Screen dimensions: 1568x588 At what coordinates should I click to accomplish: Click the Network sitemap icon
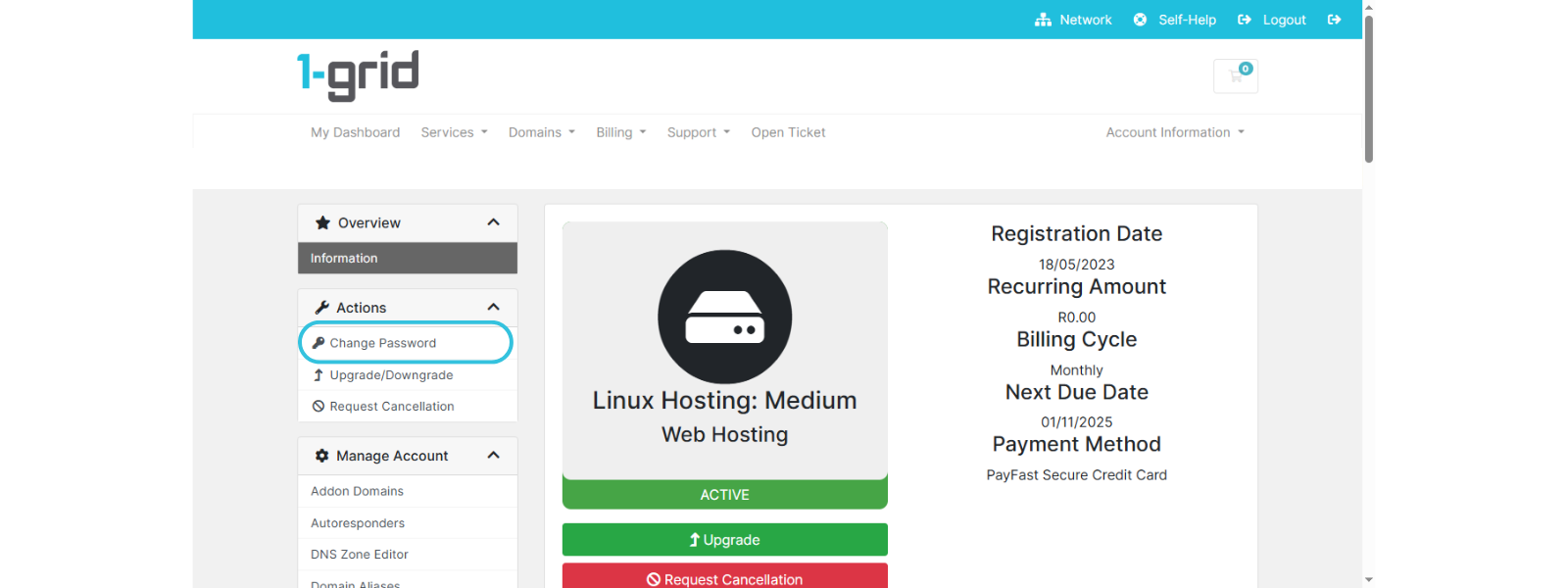[x=1043, y=20]
